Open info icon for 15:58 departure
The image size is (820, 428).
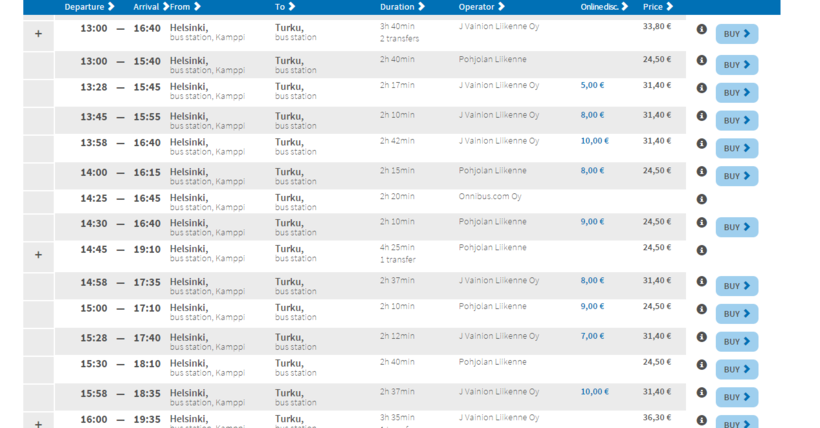(x=701, y=393)
